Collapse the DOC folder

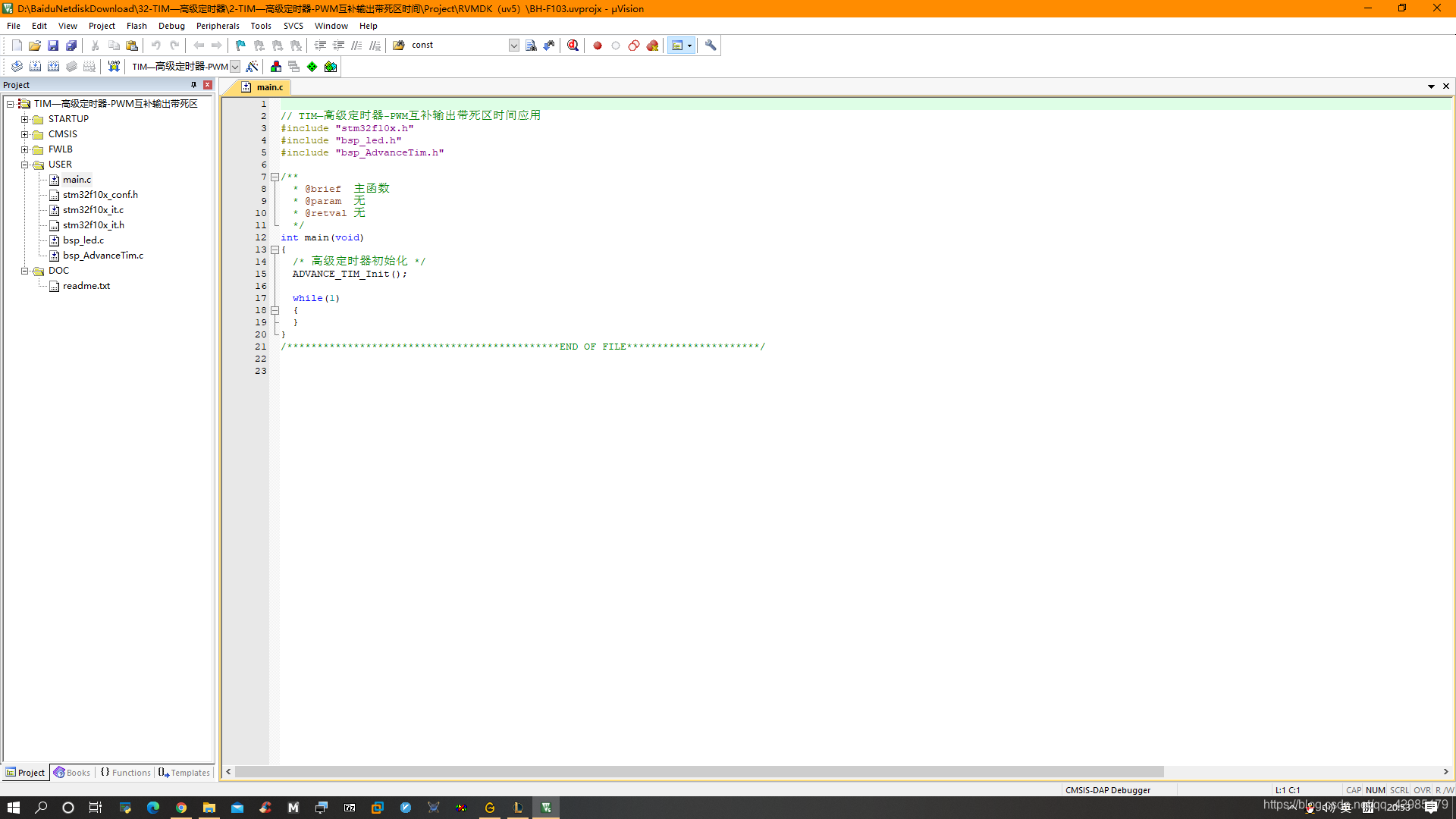pyautogui.click(x=24, y=271)
